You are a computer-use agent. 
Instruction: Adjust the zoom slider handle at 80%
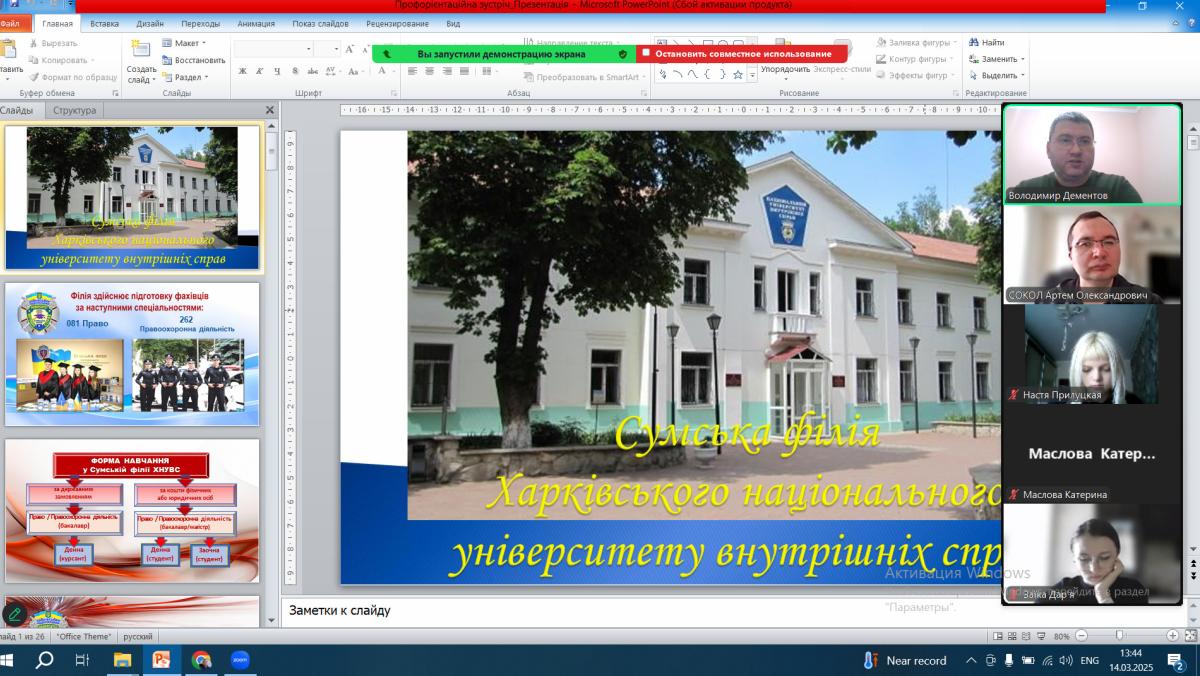coord(1119,636)
